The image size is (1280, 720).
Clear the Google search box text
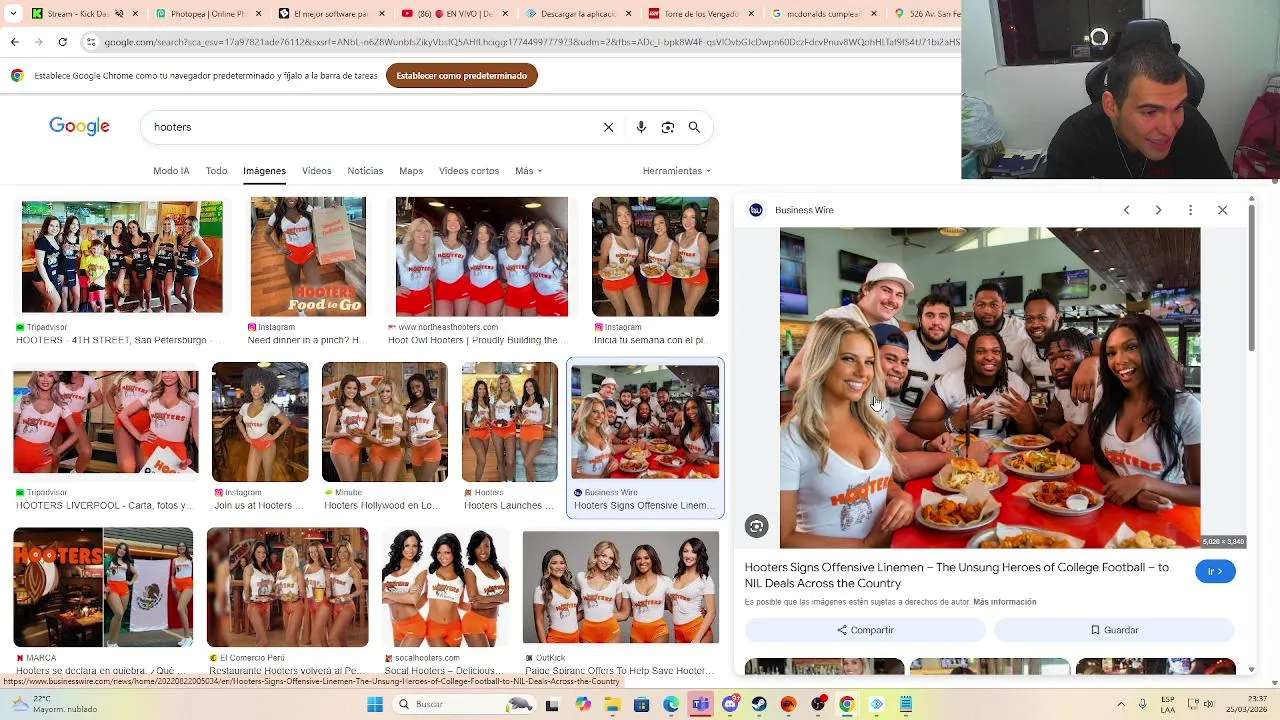pos(608,127)
